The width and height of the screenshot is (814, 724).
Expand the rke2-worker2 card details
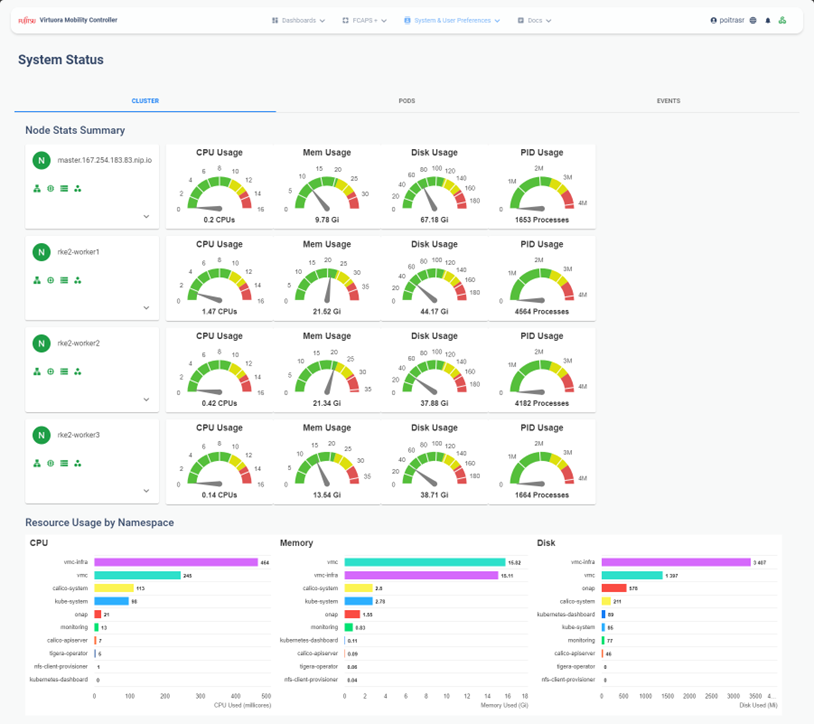point(146,399)
